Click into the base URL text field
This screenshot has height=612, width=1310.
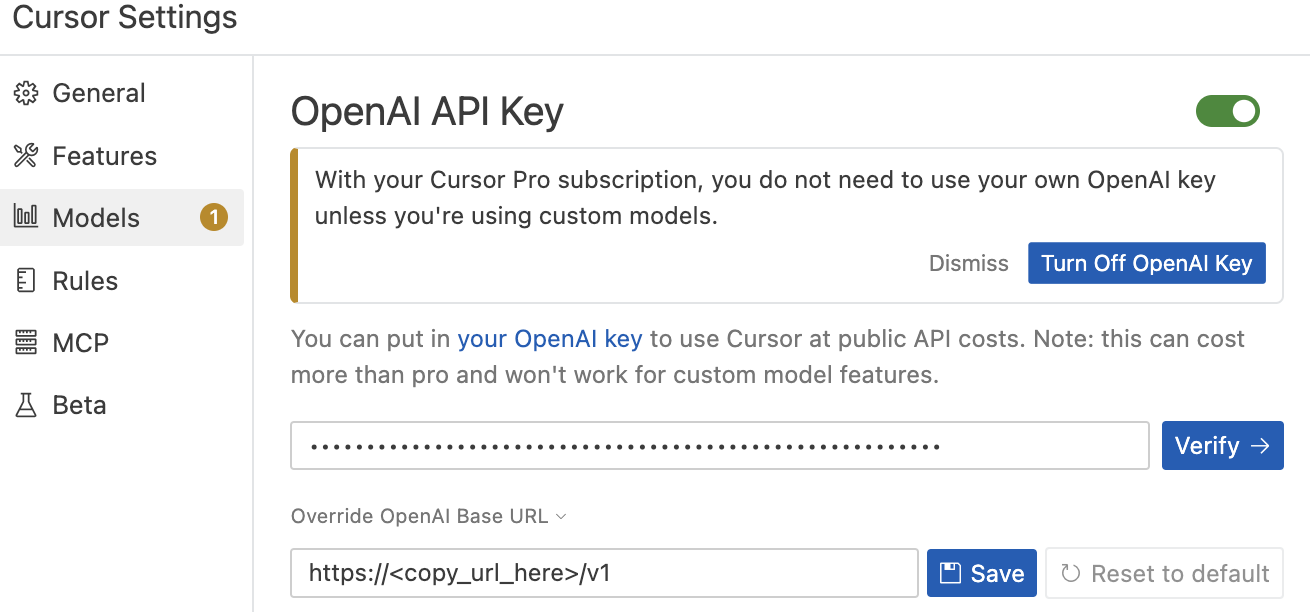point(605,573)
